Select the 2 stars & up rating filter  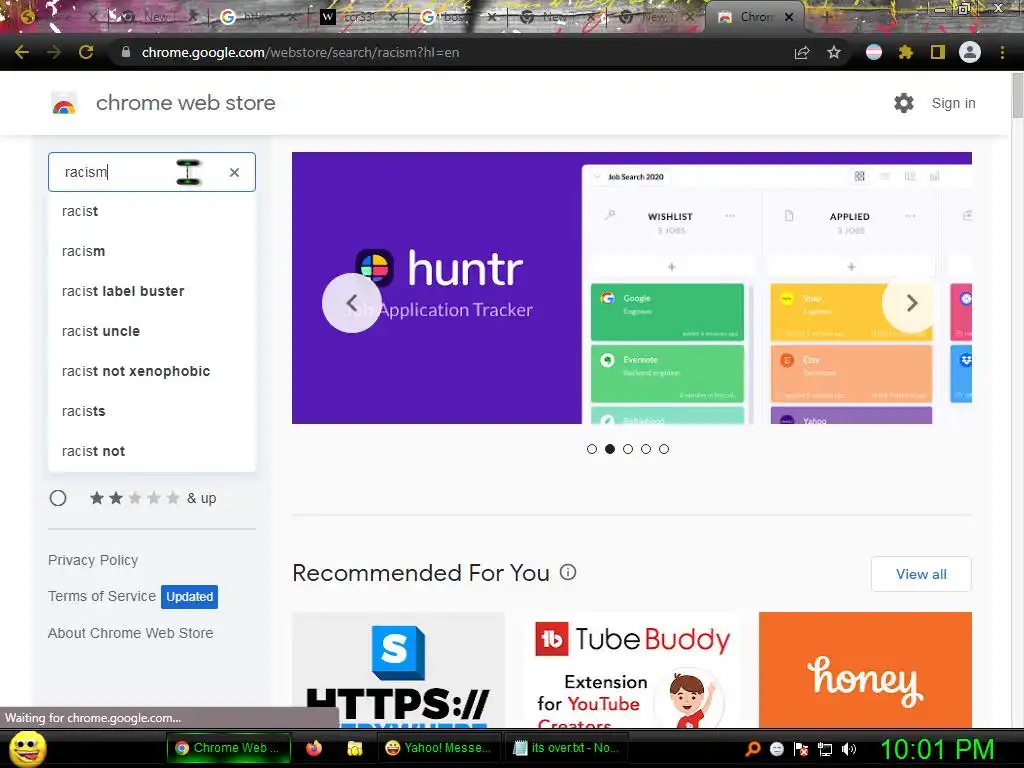click(58, 498)
